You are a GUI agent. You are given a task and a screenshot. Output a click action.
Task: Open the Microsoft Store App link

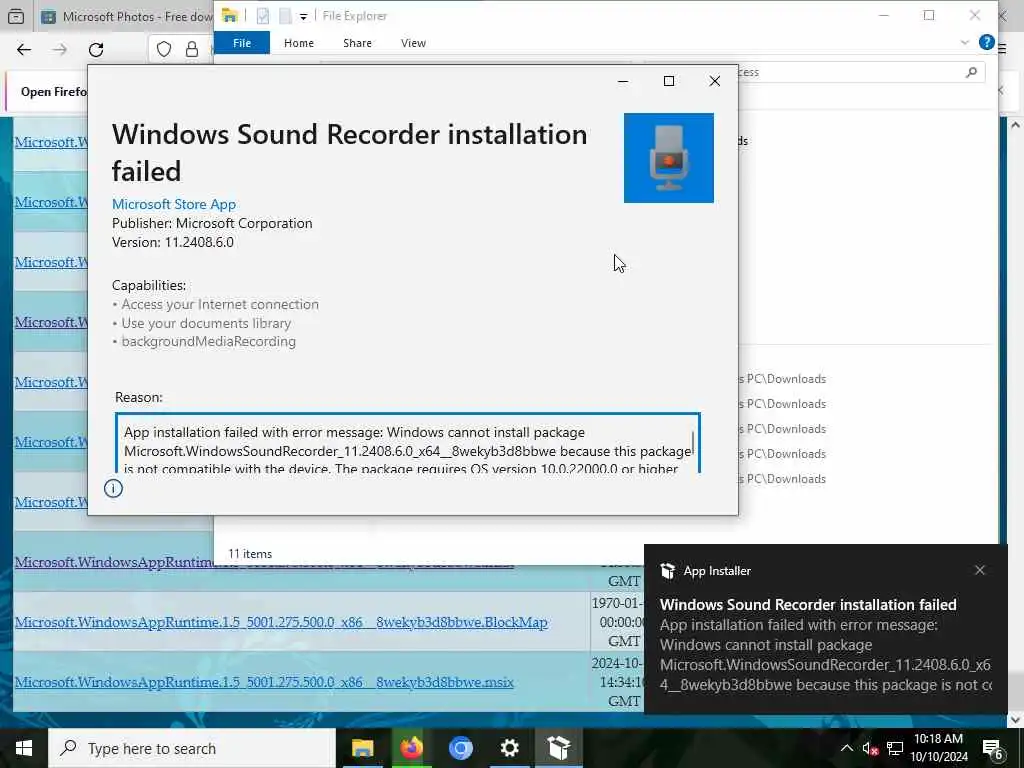pyautogui.click(x=174, y=204)
